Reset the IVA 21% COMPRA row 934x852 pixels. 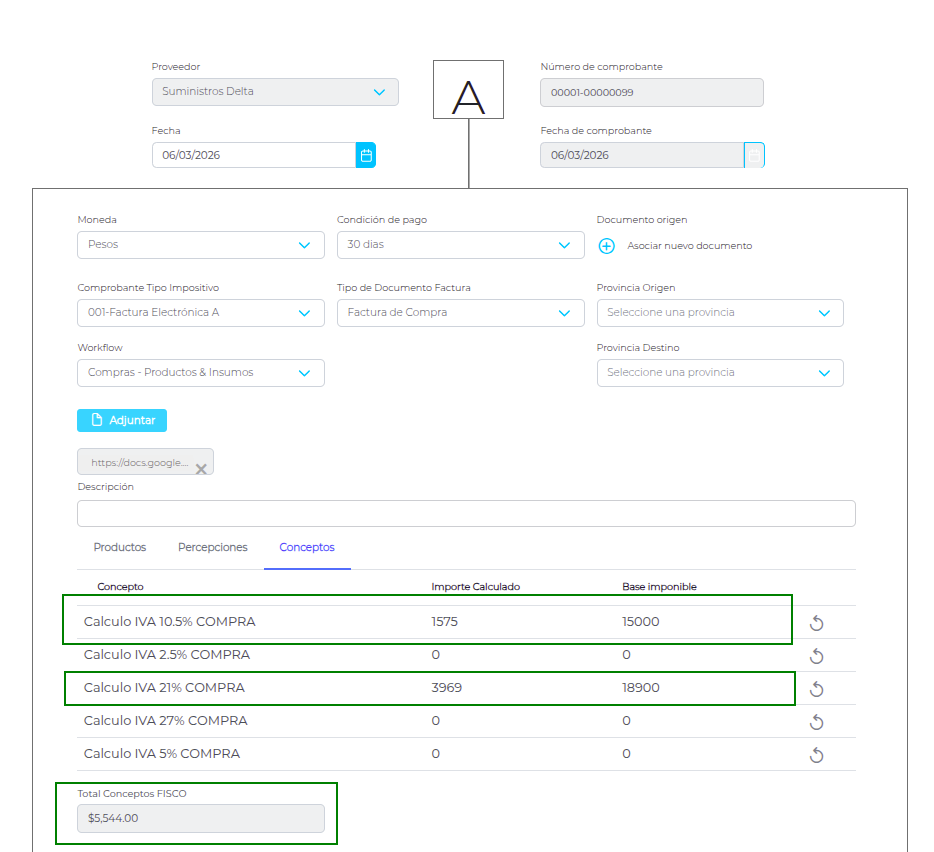point(816,689)
